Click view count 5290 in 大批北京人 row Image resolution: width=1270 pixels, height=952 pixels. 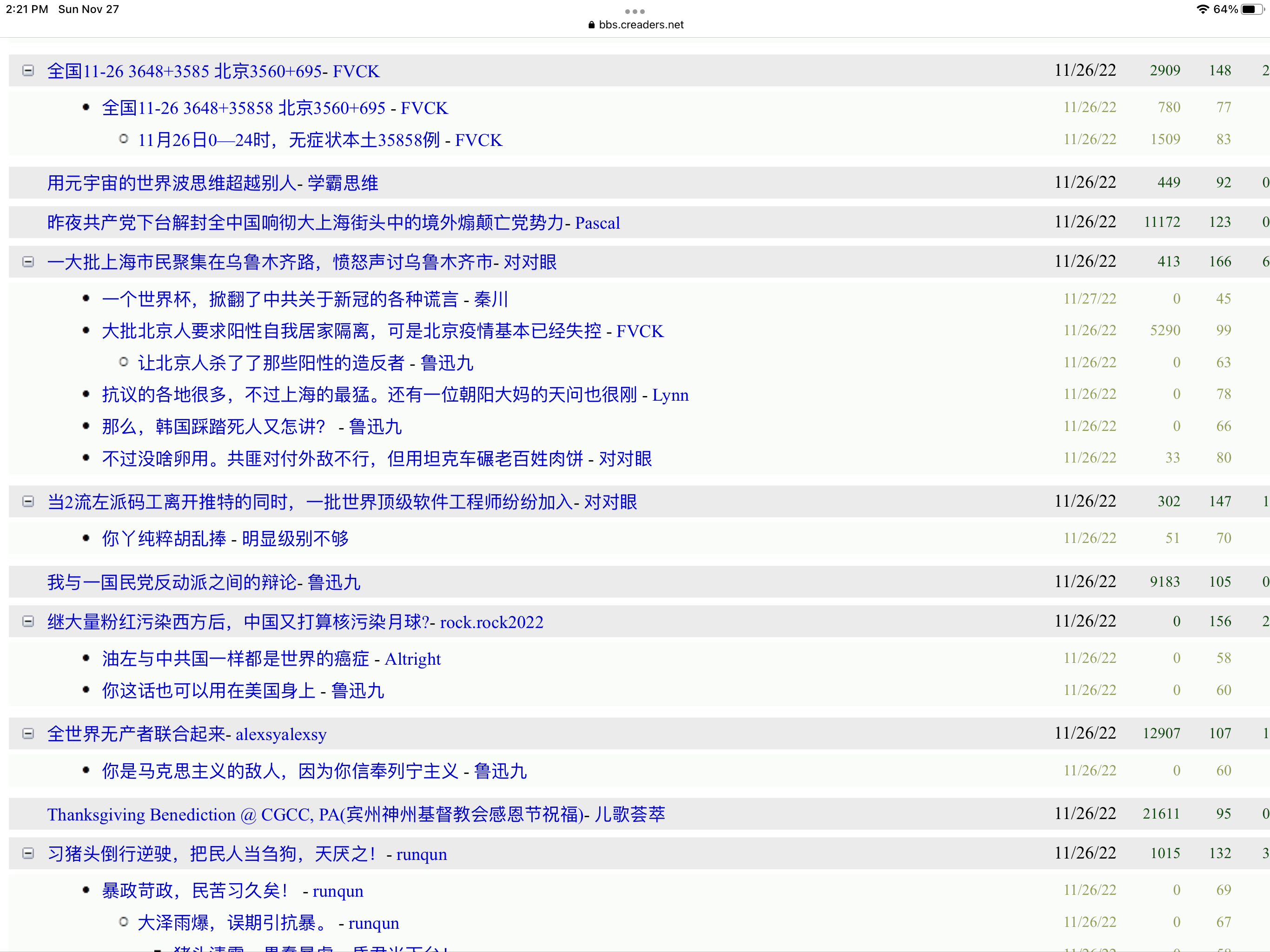click(1165, 330)
